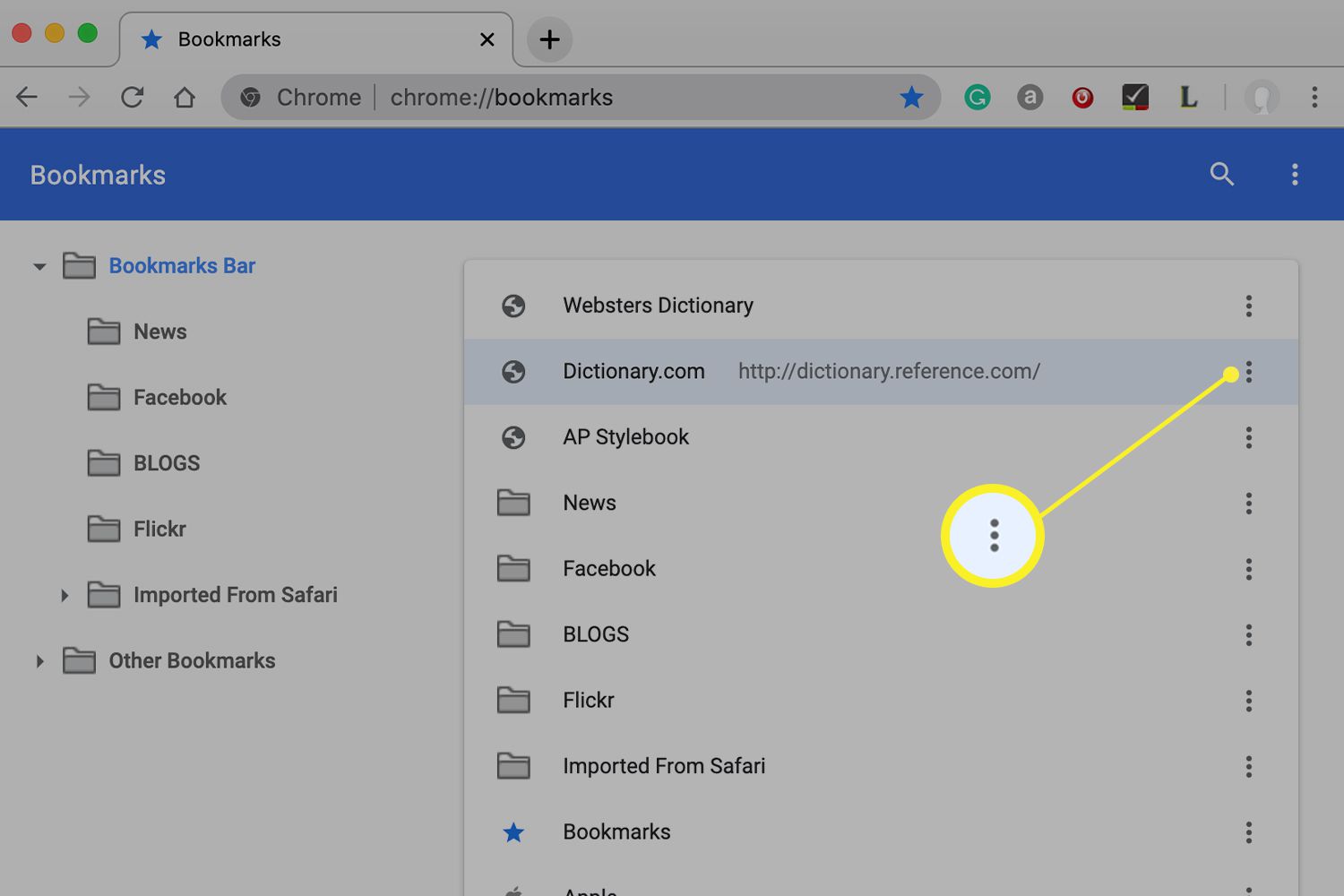Select the Websters Dictionary bookmark
The height and width of the screenshot is (896, 1344).
click(881, 306)
